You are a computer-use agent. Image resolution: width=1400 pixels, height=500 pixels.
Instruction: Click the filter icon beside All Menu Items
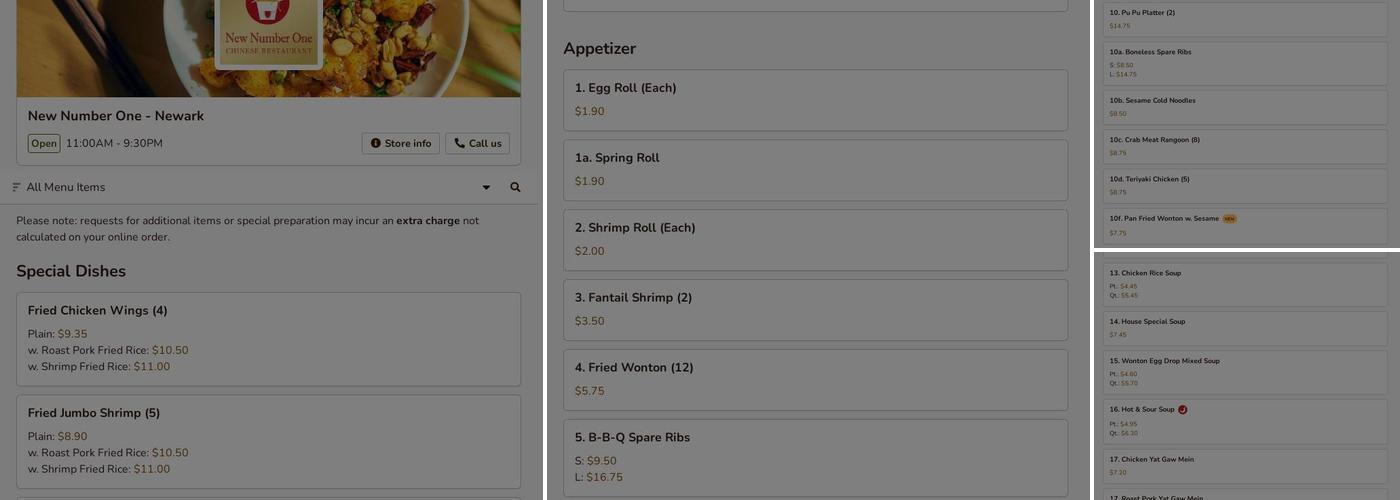coord(17,187)
